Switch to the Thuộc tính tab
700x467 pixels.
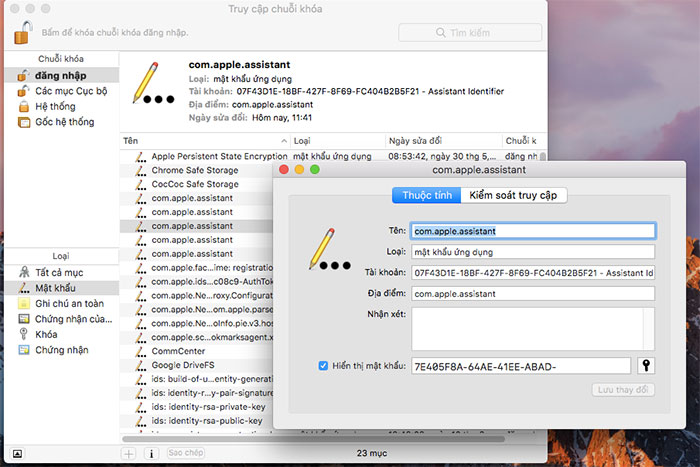click(x=427, y=195)
